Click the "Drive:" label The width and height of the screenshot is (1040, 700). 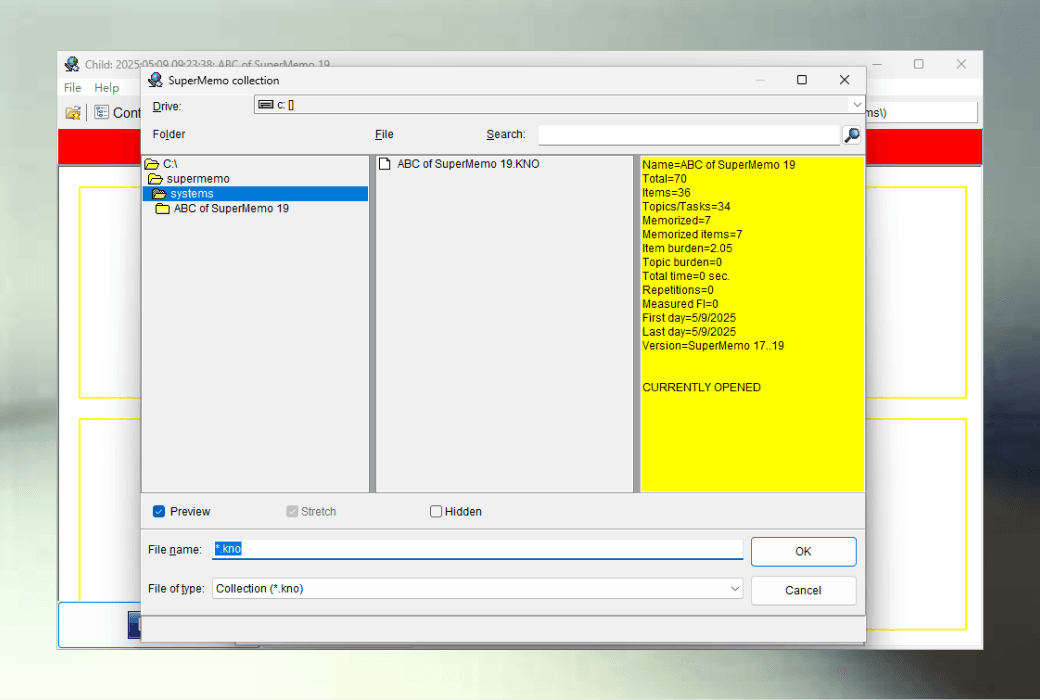[x=166, y=106]
